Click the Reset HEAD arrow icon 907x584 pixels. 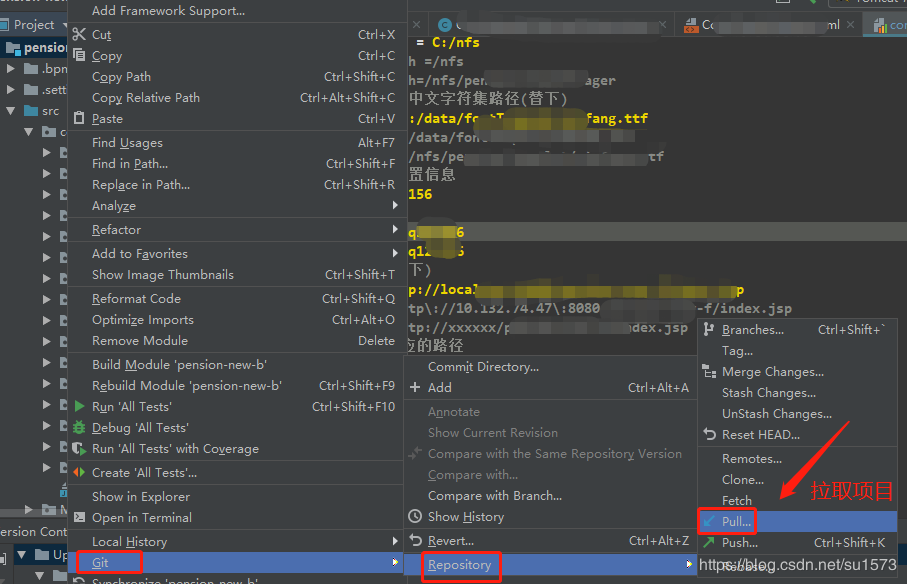[x=710, y=434]
